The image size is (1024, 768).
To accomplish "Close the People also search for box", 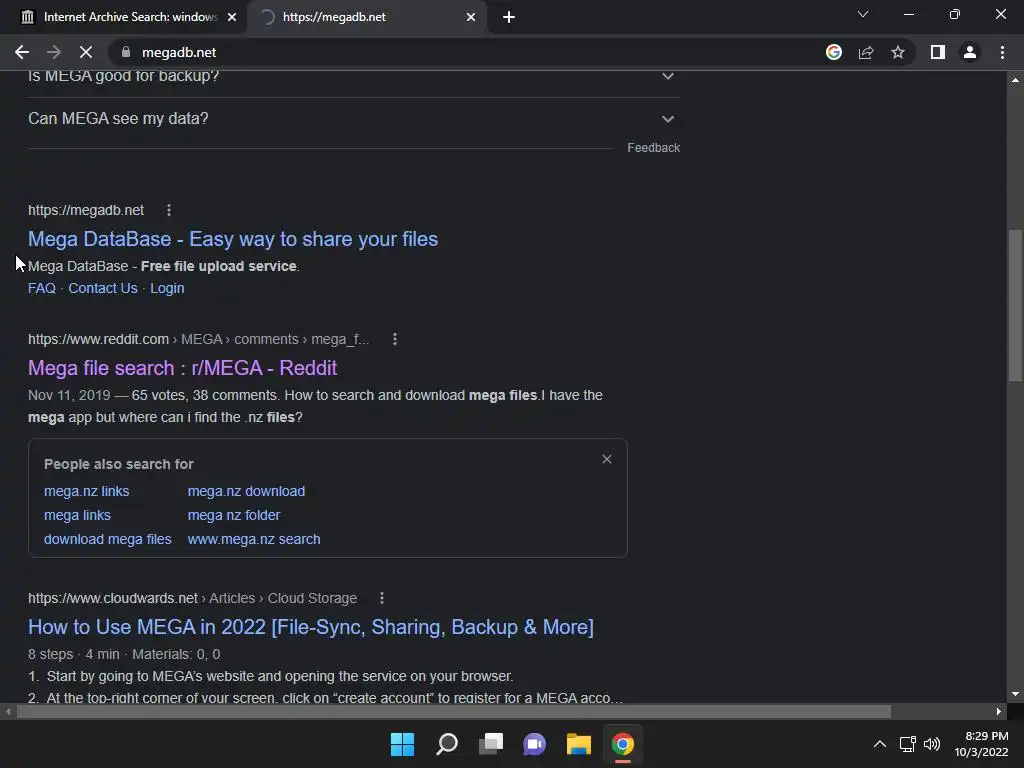I will (x=607, y=459).
